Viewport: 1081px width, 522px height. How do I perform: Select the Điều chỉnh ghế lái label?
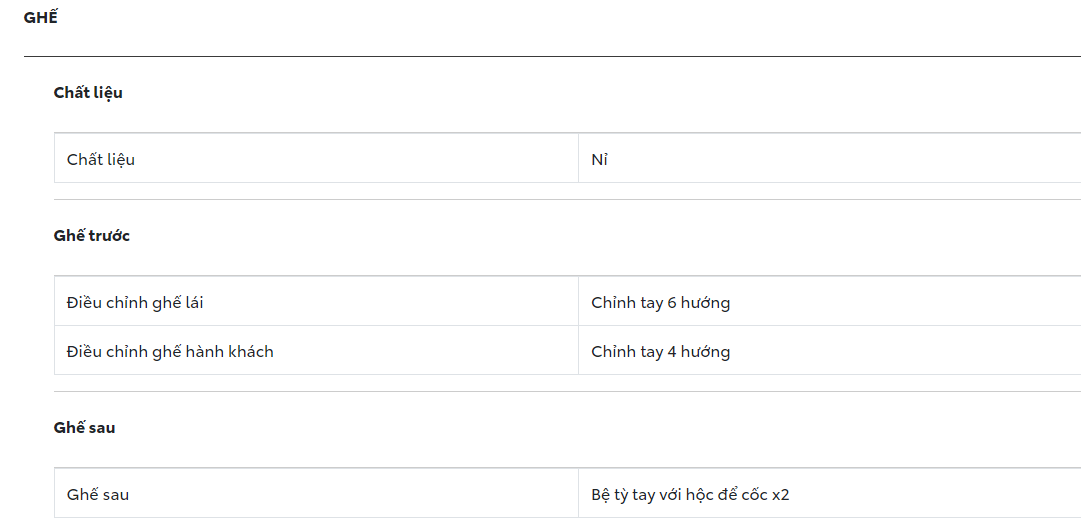pos(135,303)
